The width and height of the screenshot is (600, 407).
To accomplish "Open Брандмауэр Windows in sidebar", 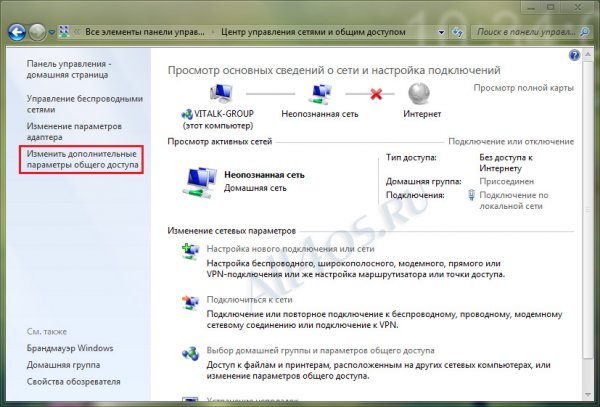I will (x=69, y=348).
